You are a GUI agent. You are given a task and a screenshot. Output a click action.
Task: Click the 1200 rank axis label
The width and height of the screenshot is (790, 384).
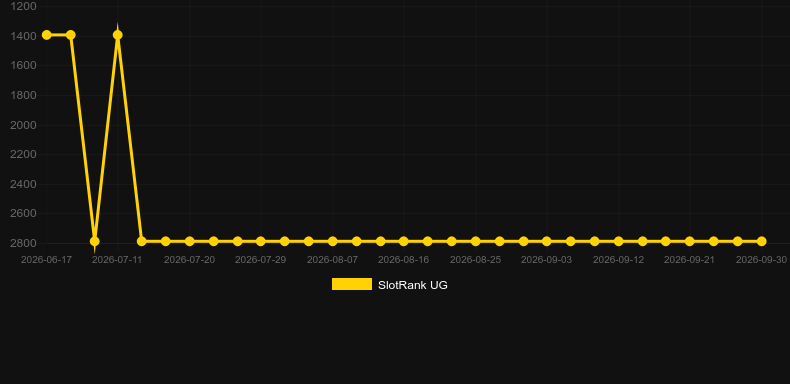pyautogui.click(x=23, y=6)
